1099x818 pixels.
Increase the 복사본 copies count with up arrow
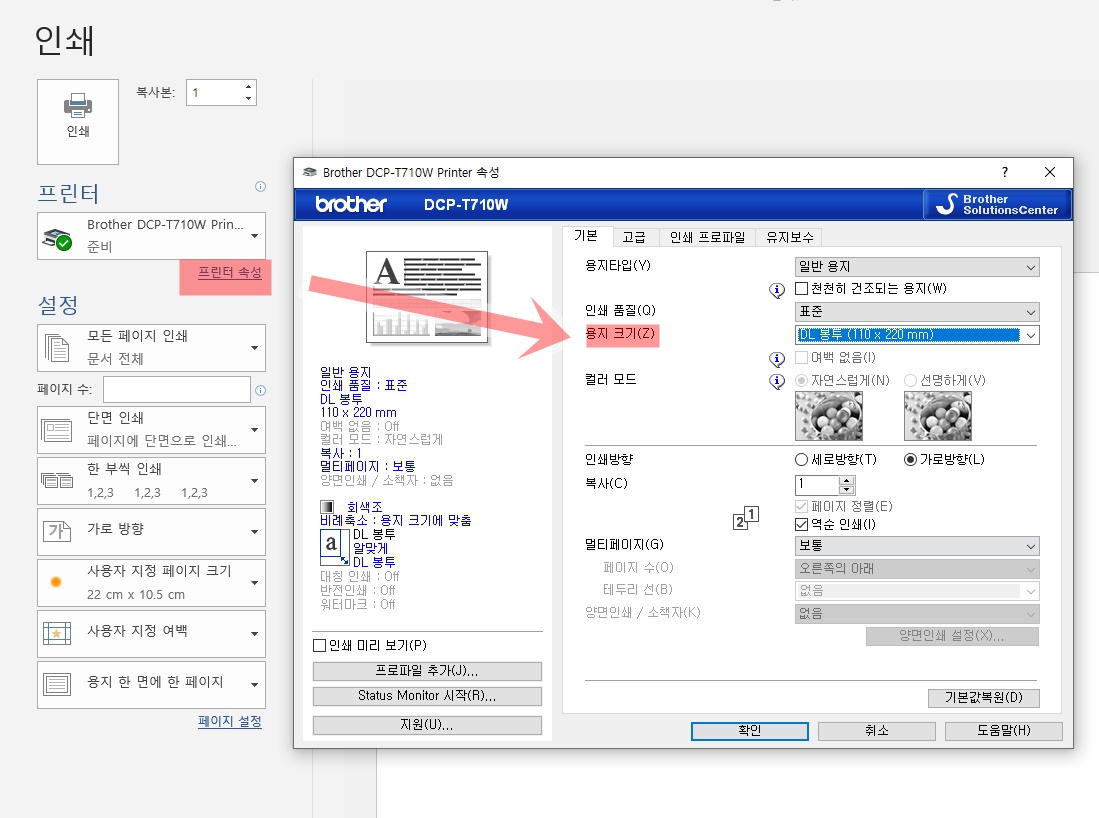pyautogui.click(x=248, y=87)
